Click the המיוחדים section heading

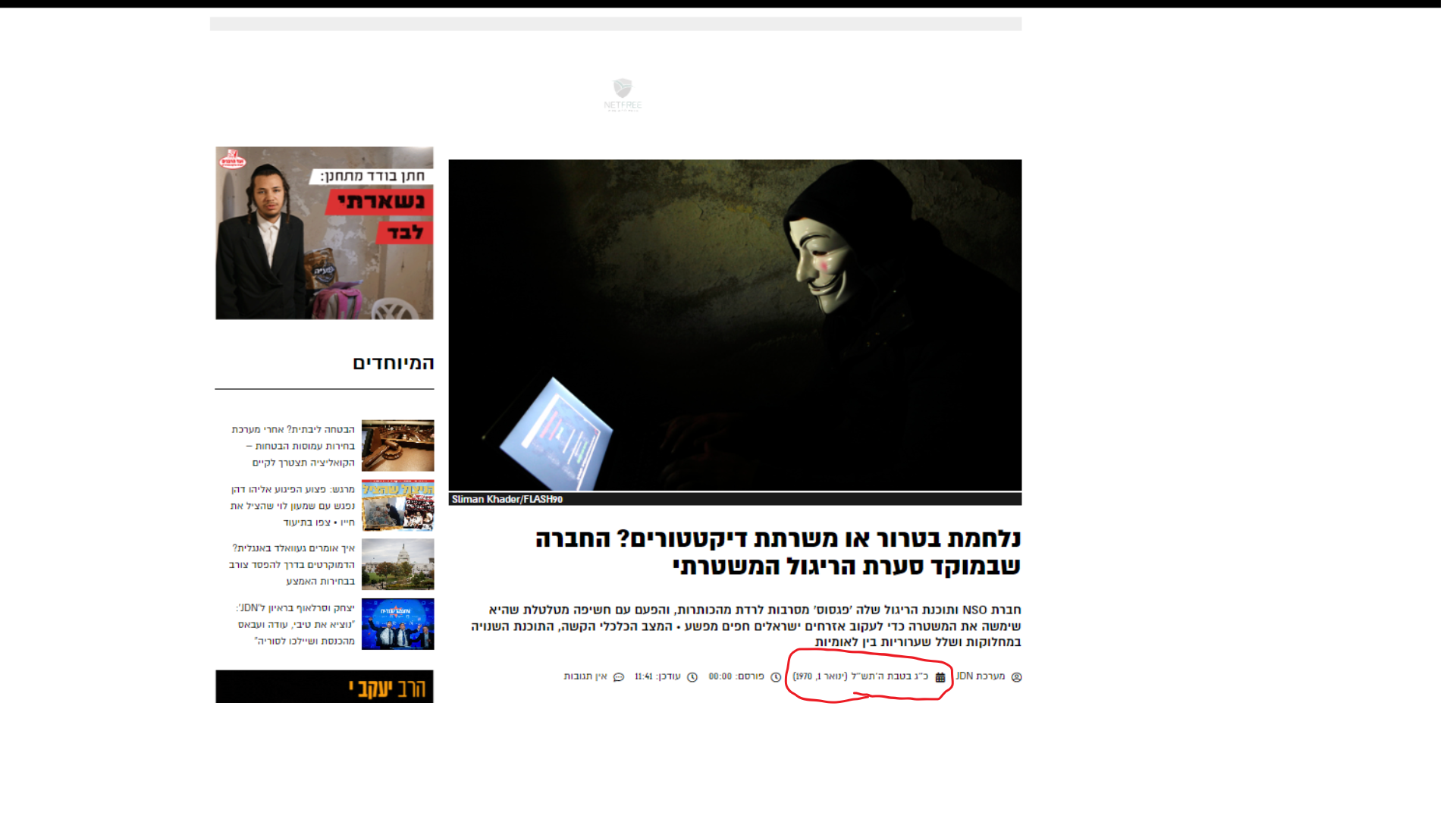[393, 363]
